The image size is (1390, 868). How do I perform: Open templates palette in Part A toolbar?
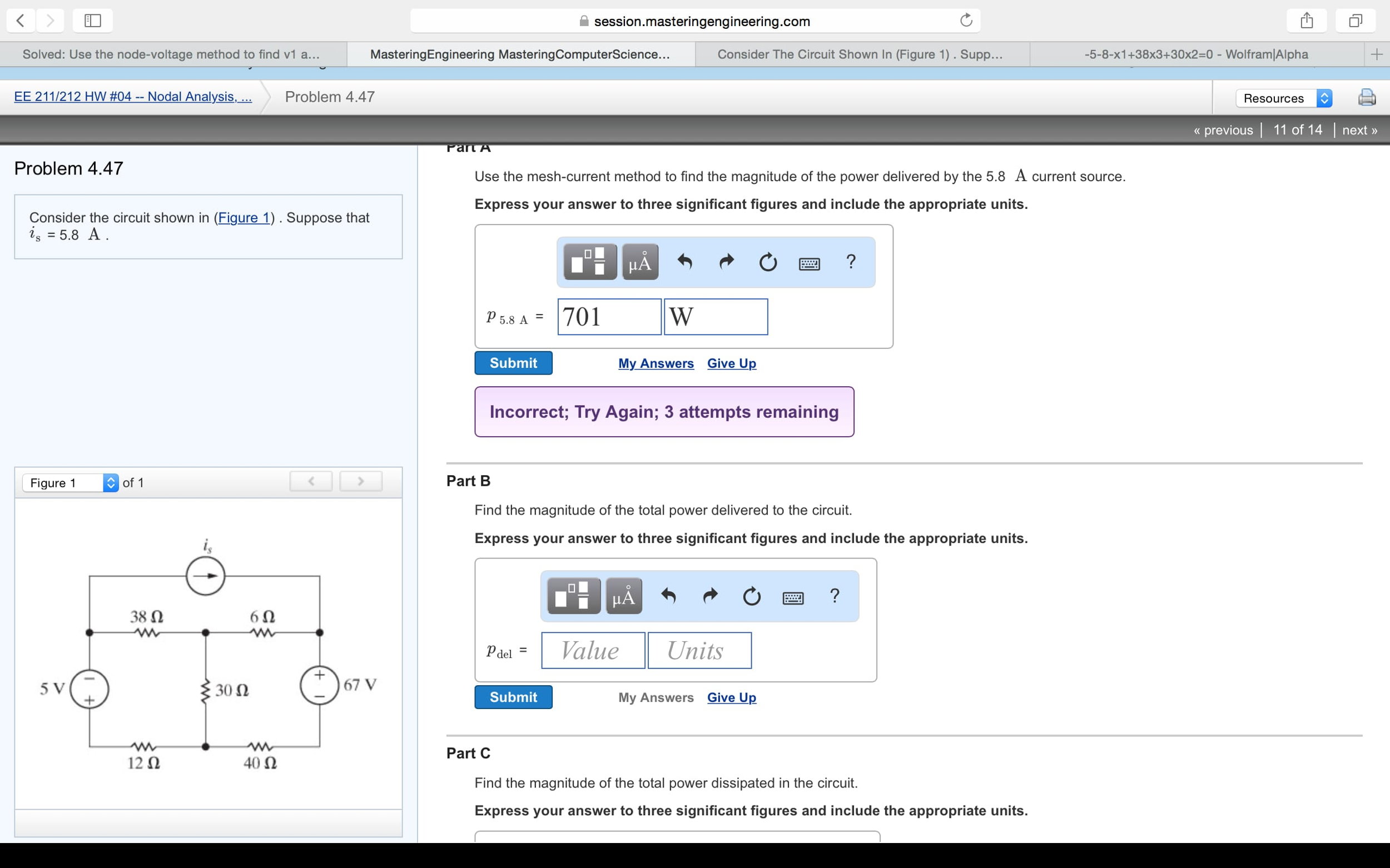[x=590, y=262]
